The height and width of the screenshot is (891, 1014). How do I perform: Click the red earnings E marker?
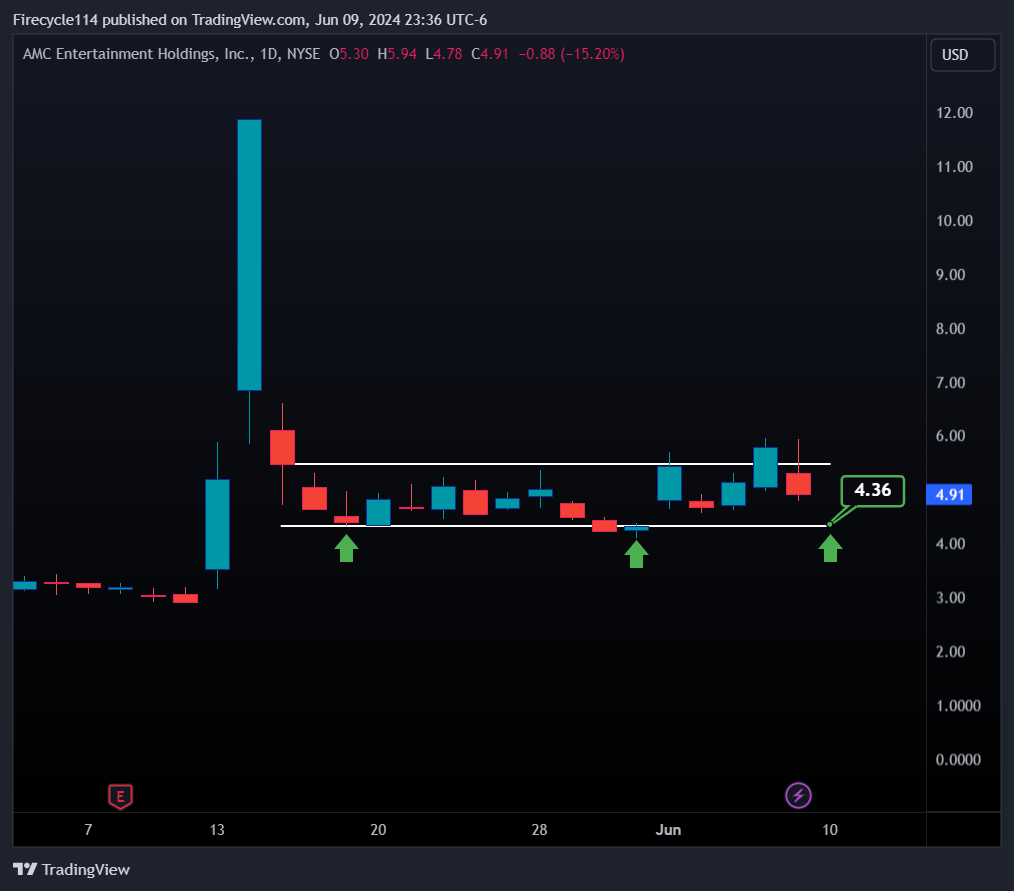tap(120, 797)
